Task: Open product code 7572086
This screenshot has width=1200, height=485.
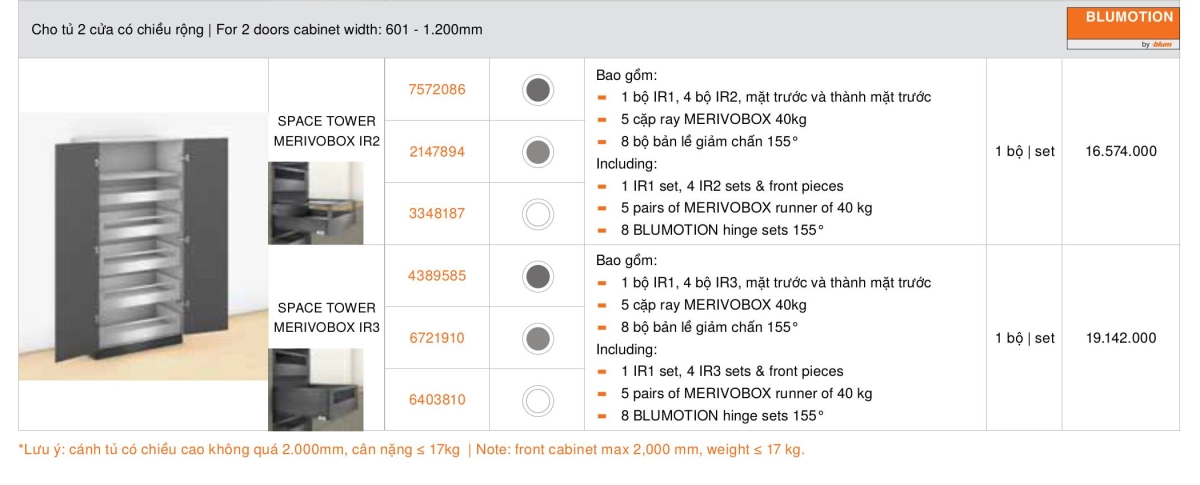Action: (x=437, y=90)
